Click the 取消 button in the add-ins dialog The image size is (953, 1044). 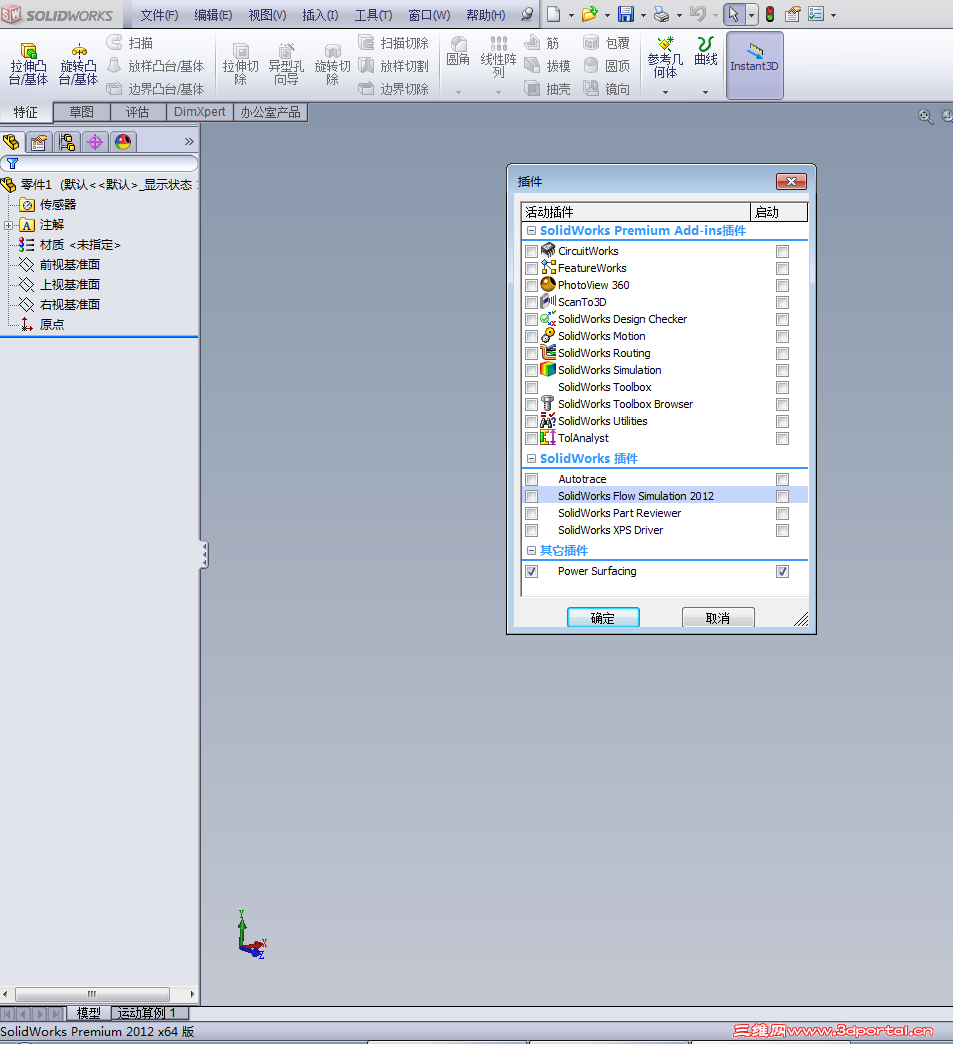(x=718, y=617)
